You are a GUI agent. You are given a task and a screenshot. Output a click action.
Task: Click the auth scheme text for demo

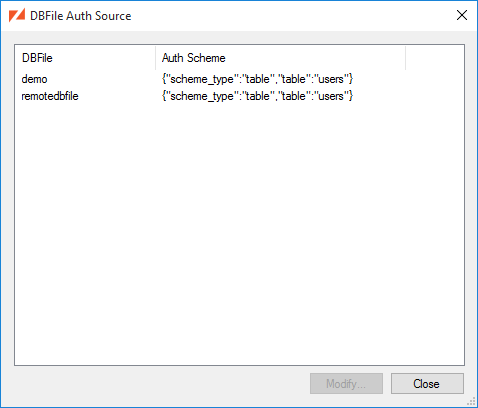point(257,79)
